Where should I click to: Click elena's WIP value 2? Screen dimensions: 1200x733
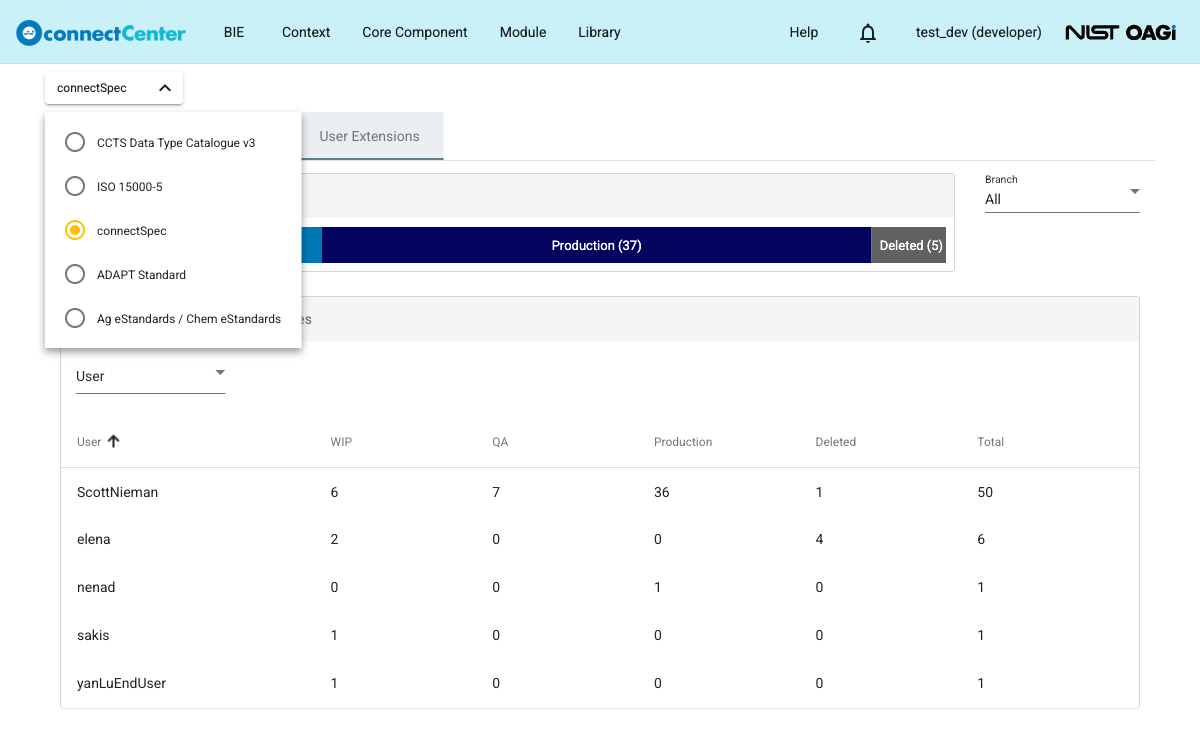tap(335, 539)
